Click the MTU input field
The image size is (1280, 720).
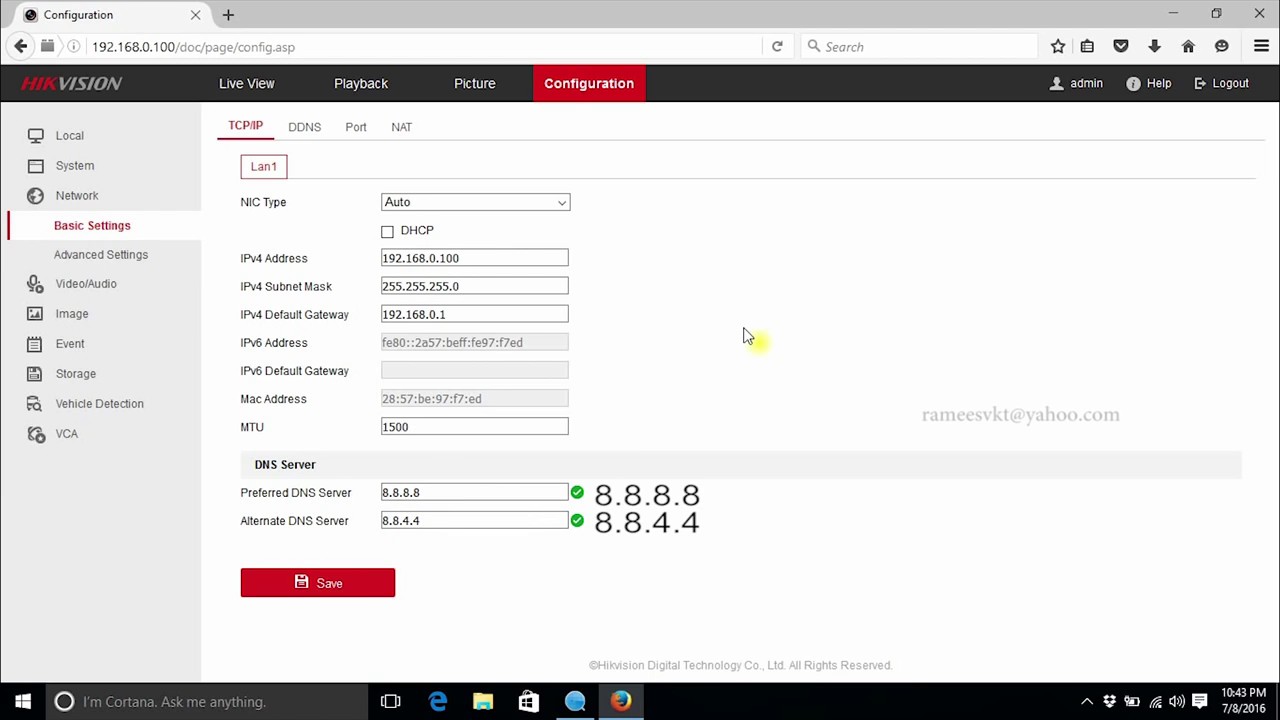click(x=474, y=427)
